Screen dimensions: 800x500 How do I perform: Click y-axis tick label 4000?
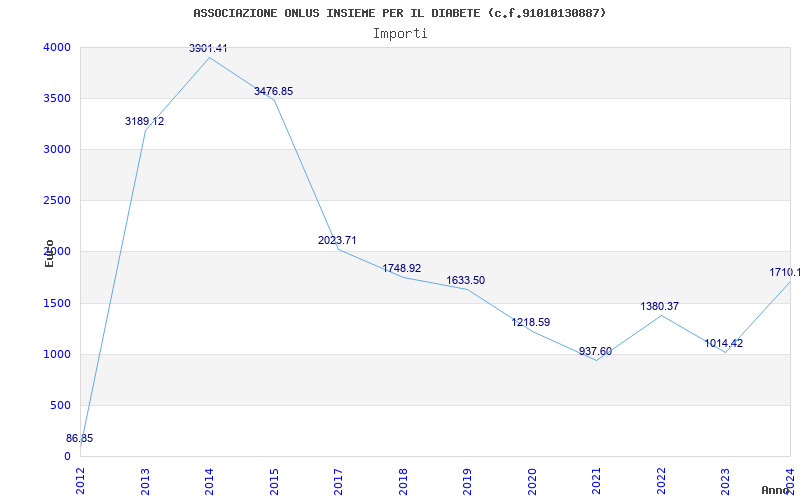click(57, 47)
